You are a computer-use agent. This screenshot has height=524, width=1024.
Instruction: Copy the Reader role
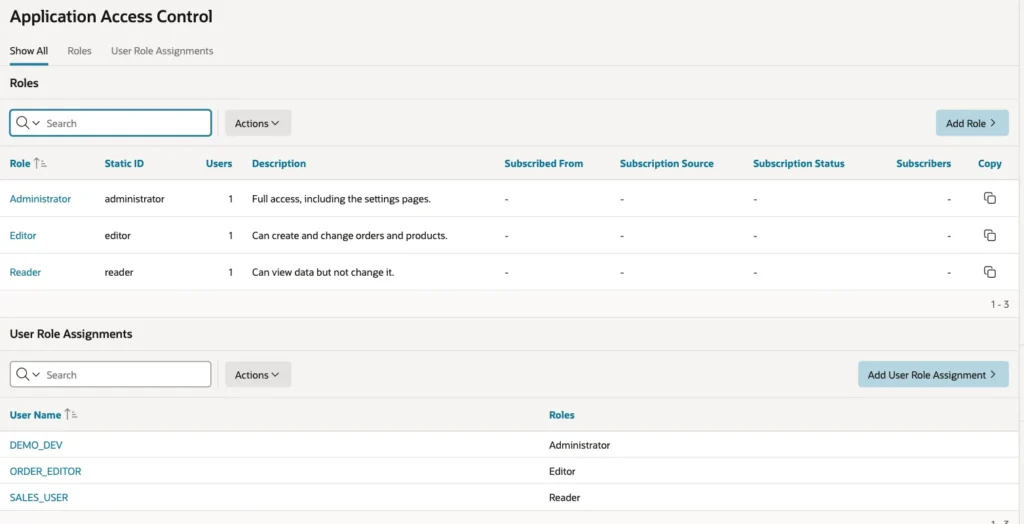tap(989, 272)
